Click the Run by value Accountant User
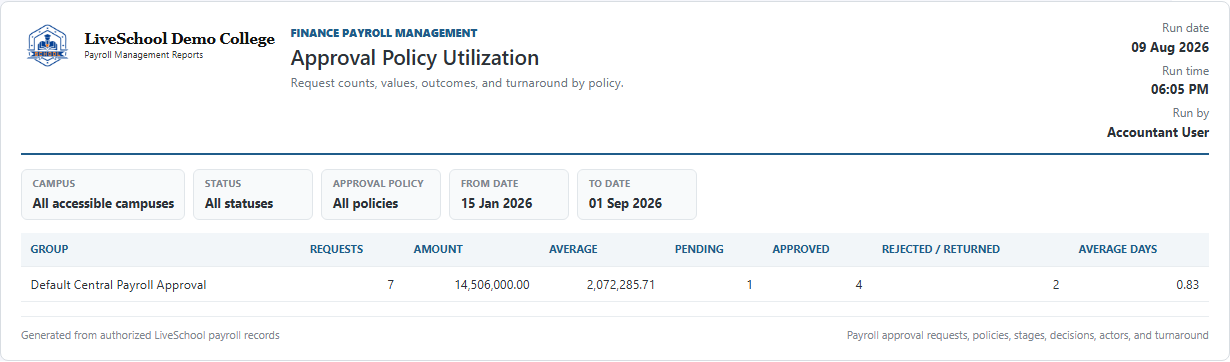The width and height of the screenshot is (1230, 362). [x=1158, y=132]
